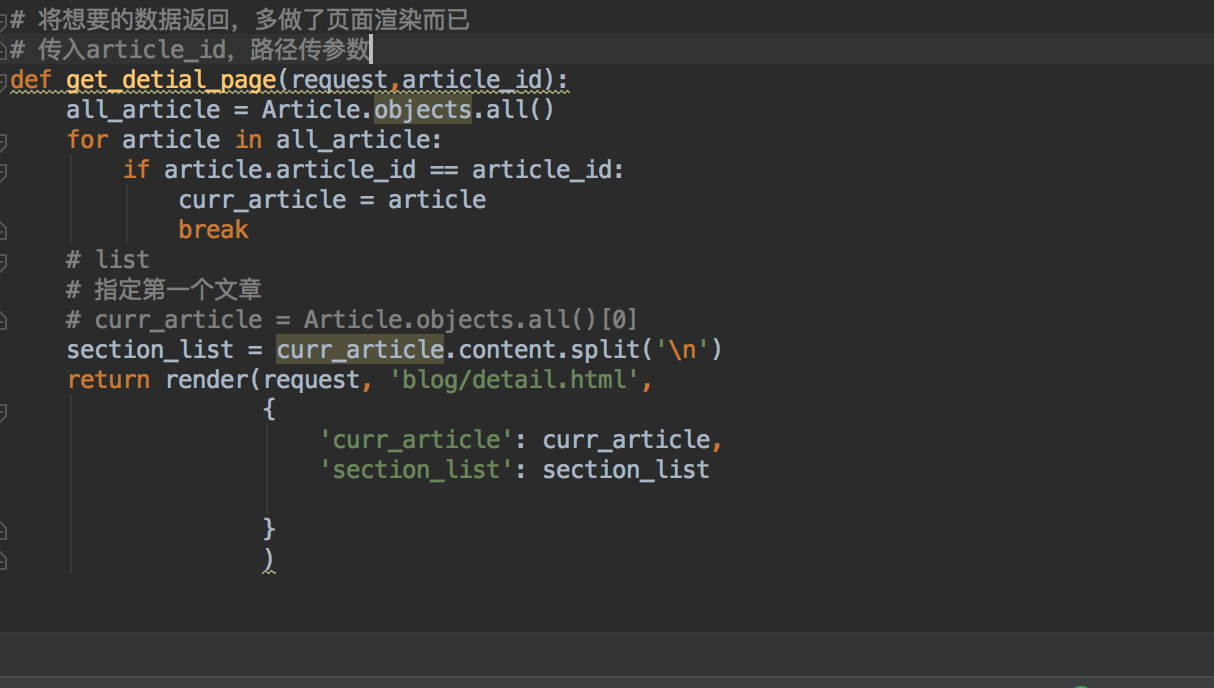Collapse fold marker beside 'if article.article_id' line
Image resolution: width=1214 pixels, height=688 pixels.
(3, 171)
